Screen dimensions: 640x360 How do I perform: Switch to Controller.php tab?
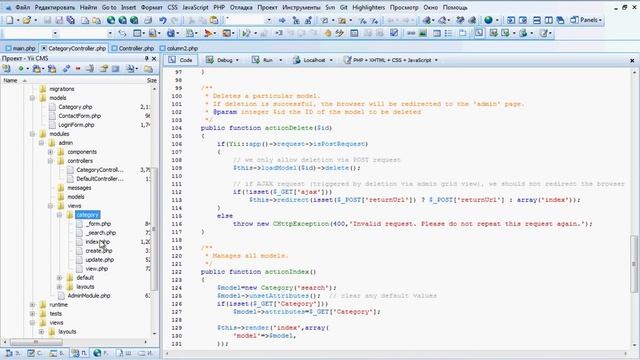click(x=133, y=48)
